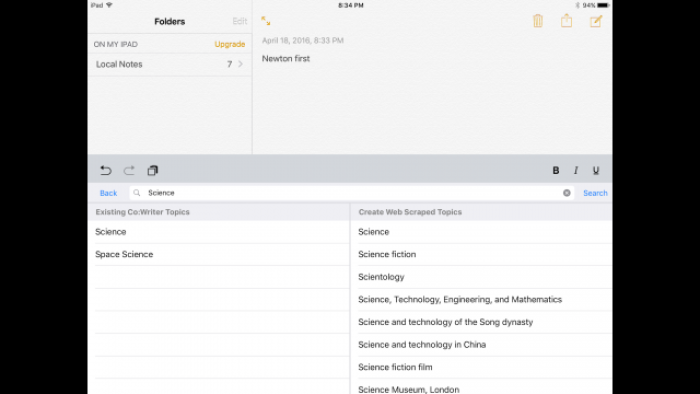This screenshot has width=700, height=394.
Task: Toggle italic formatting
Action: pos(576,170)
